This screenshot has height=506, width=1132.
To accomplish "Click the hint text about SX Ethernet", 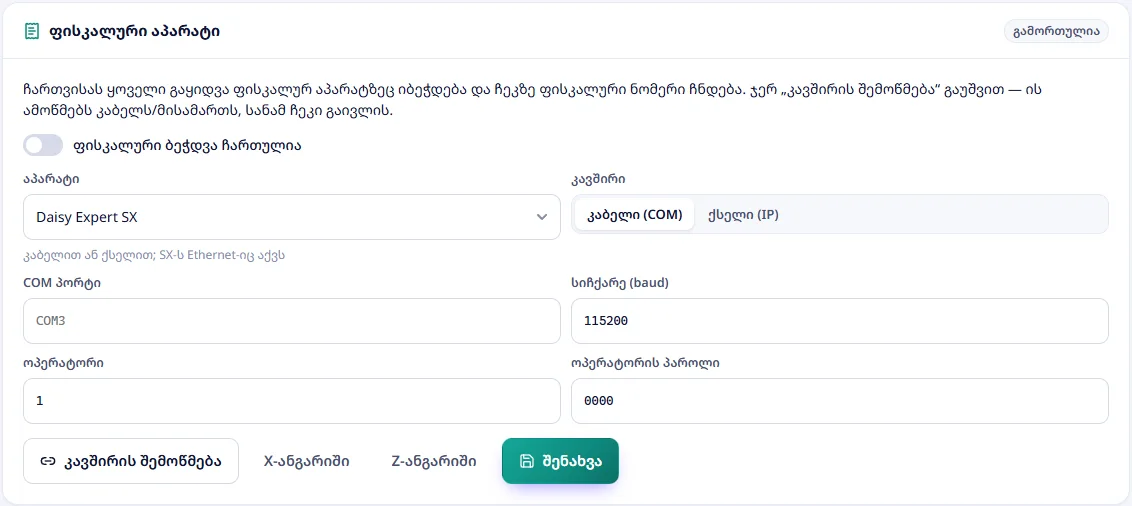I will click(x=152, y=256).
